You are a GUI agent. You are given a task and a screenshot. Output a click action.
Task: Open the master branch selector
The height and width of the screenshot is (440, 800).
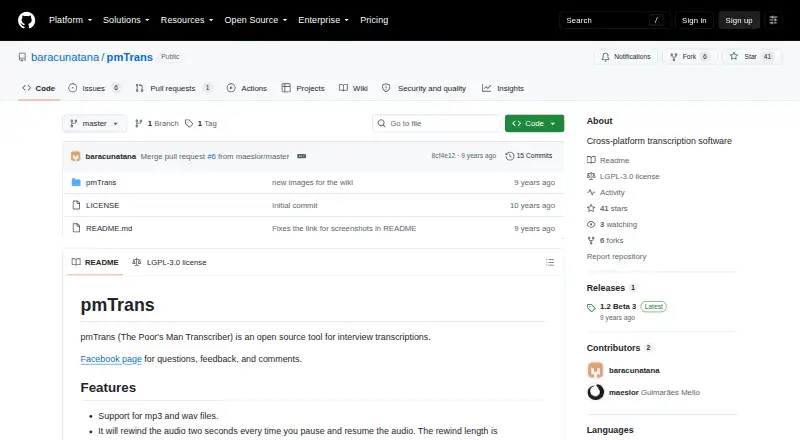tap(94, 124)
